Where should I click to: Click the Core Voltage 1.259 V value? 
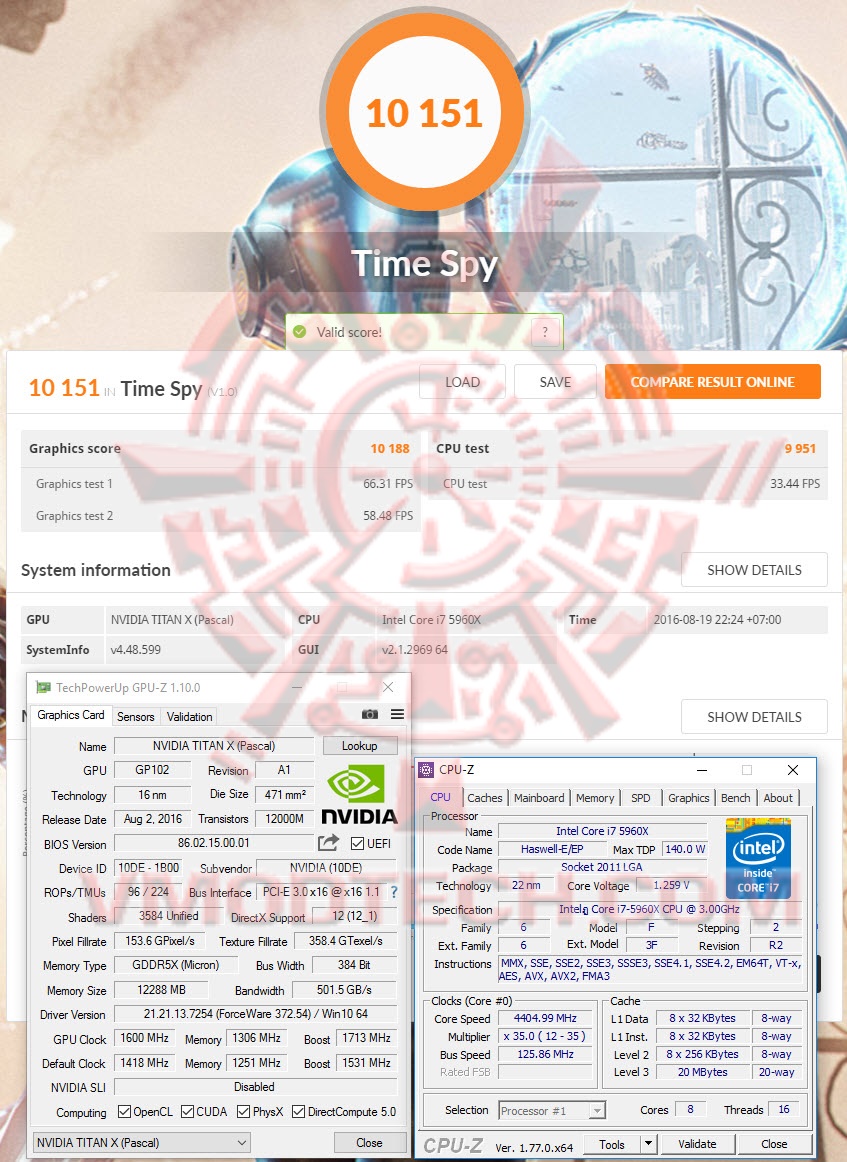pos(672,885)
